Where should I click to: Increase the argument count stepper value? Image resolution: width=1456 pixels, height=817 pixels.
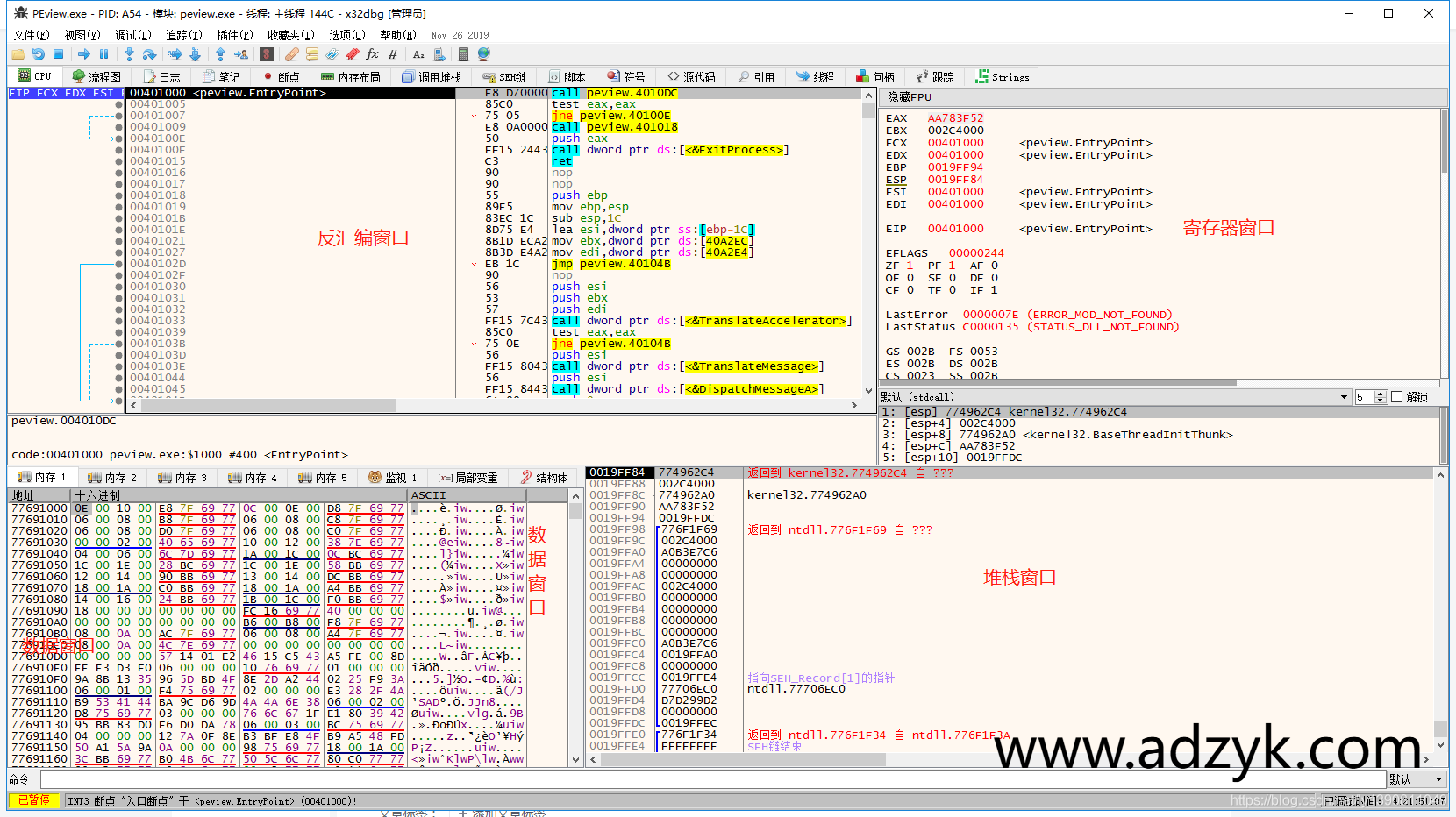(x=1380, y=392)
